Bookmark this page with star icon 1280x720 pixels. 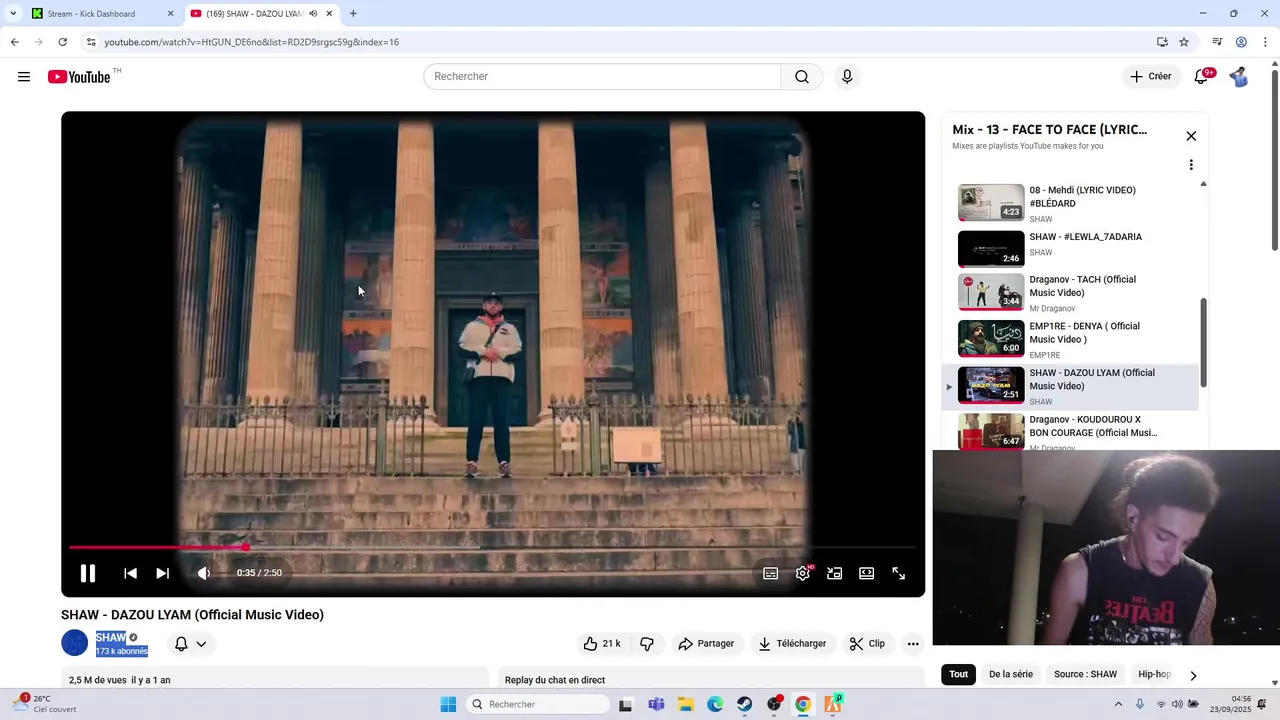tap(1184, 42)
